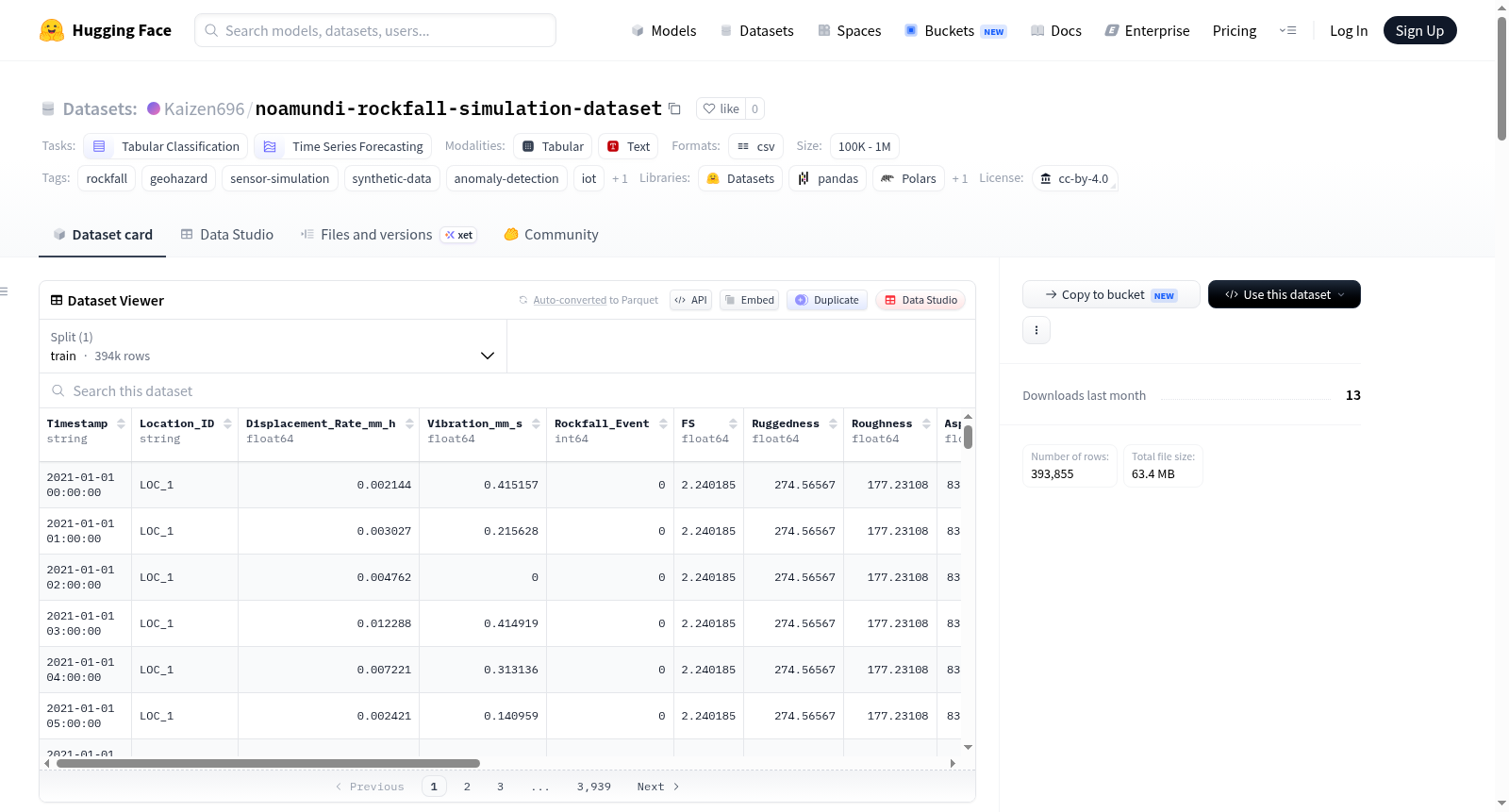Image resolution: width=1509 pixels, height=812 pixels.
Task: Click the Embed button
Action: [749, 300]
